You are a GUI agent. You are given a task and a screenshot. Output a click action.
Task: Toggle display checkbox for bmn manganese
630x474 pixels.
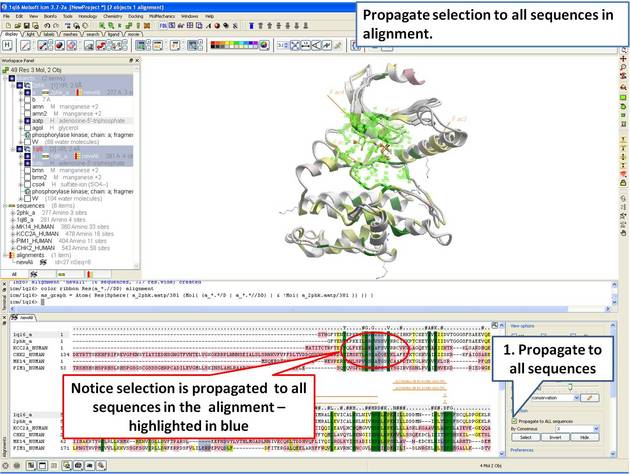click(x=27, y=170)
